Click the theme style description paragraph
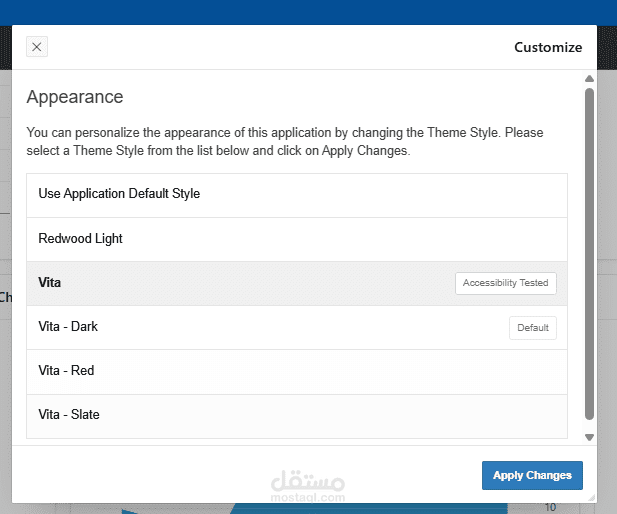This screenshot has height=514, width=617. pyautogui.click(x=285, y=142)
